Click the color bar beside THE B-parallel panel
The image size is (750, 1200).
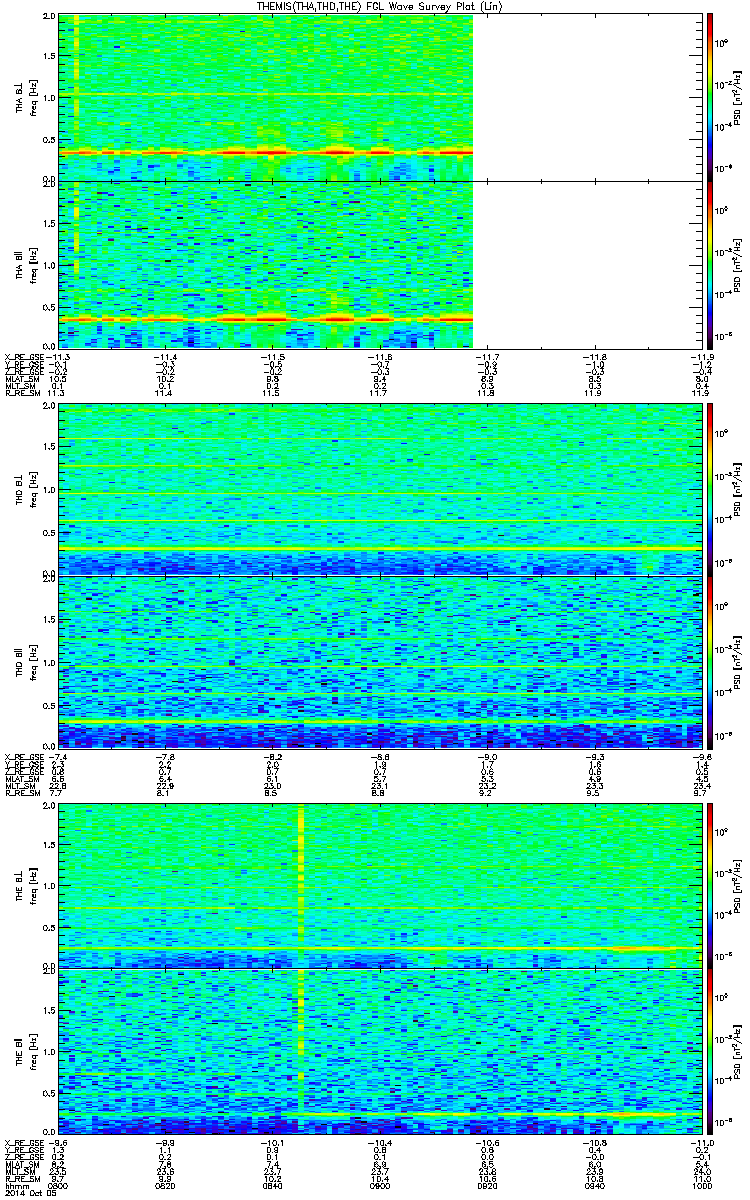pyautogui.click(x=708, y=1050)
